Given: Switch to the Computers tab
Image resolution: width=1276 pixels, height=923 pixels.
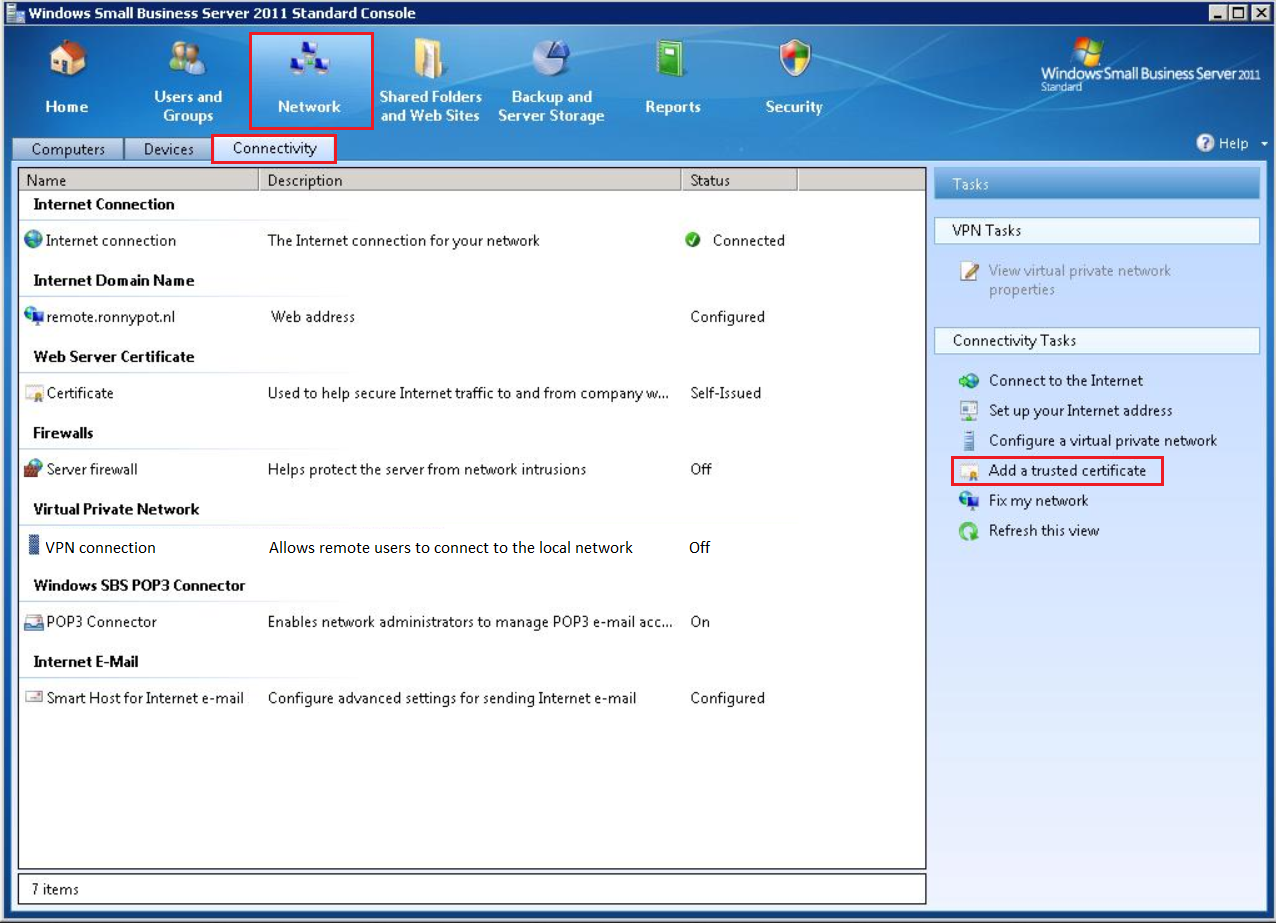Looking at the screenshot, I should coord(68,149).
